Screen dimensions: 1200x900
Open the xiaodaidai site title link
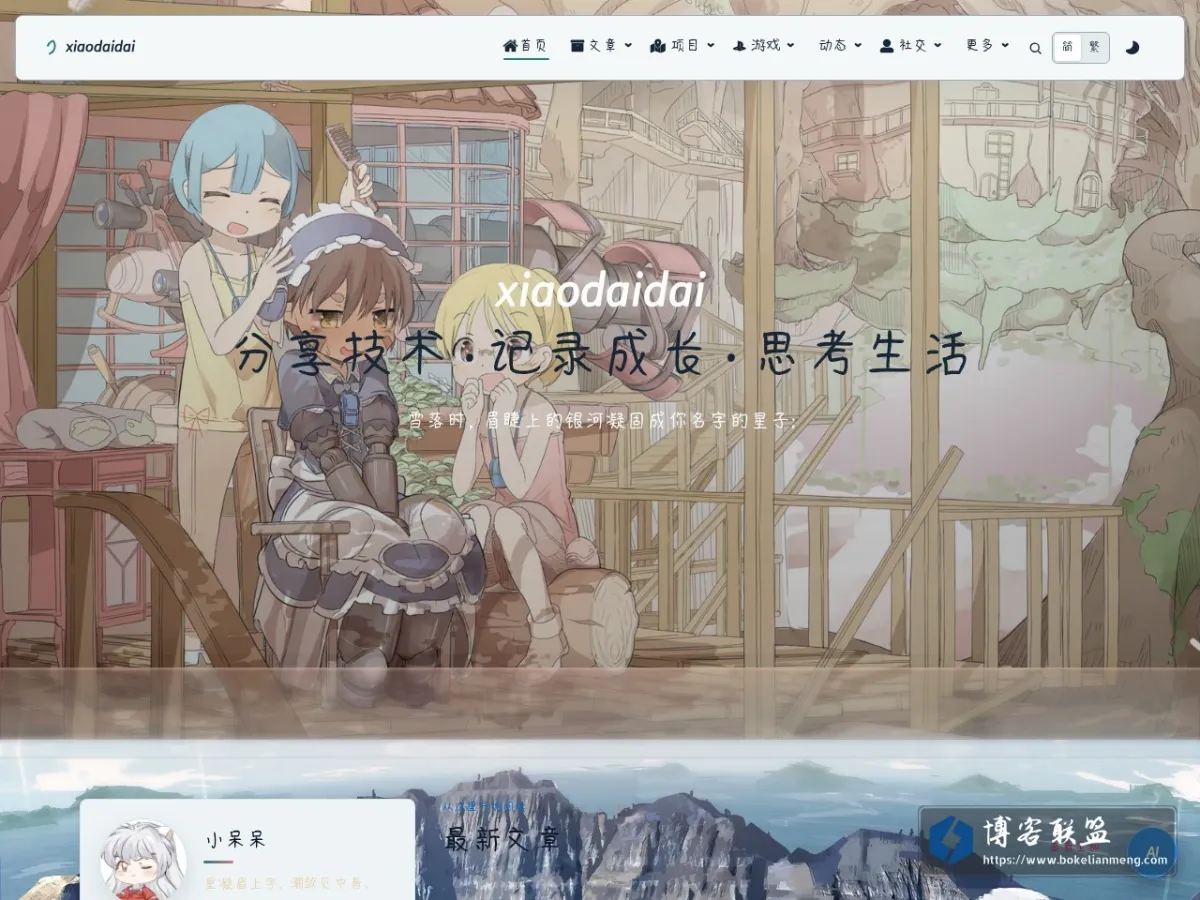click(x=100, y=47)
